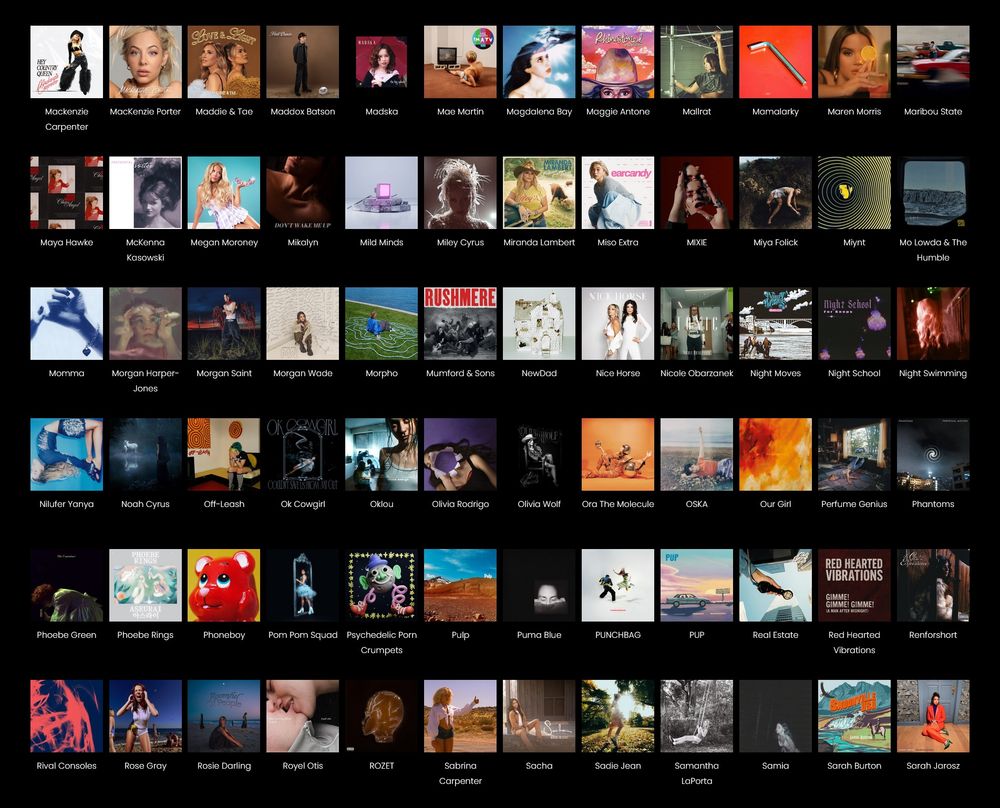The width and height of the screenshot is (1000, 808).
Task: Click the 'Sarah Jarosz' artist name
Action: [933, 765]
